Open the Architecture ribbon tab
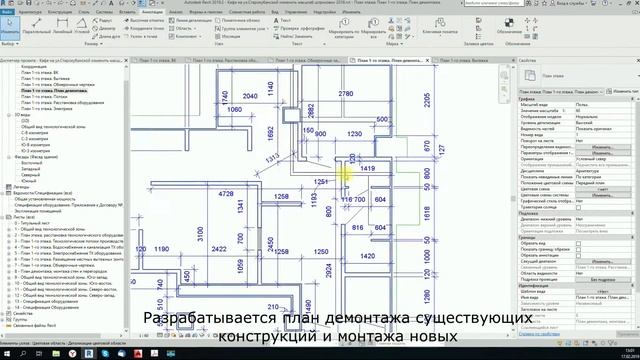This screenshot has height=360, width=640. tap(30, 12)
